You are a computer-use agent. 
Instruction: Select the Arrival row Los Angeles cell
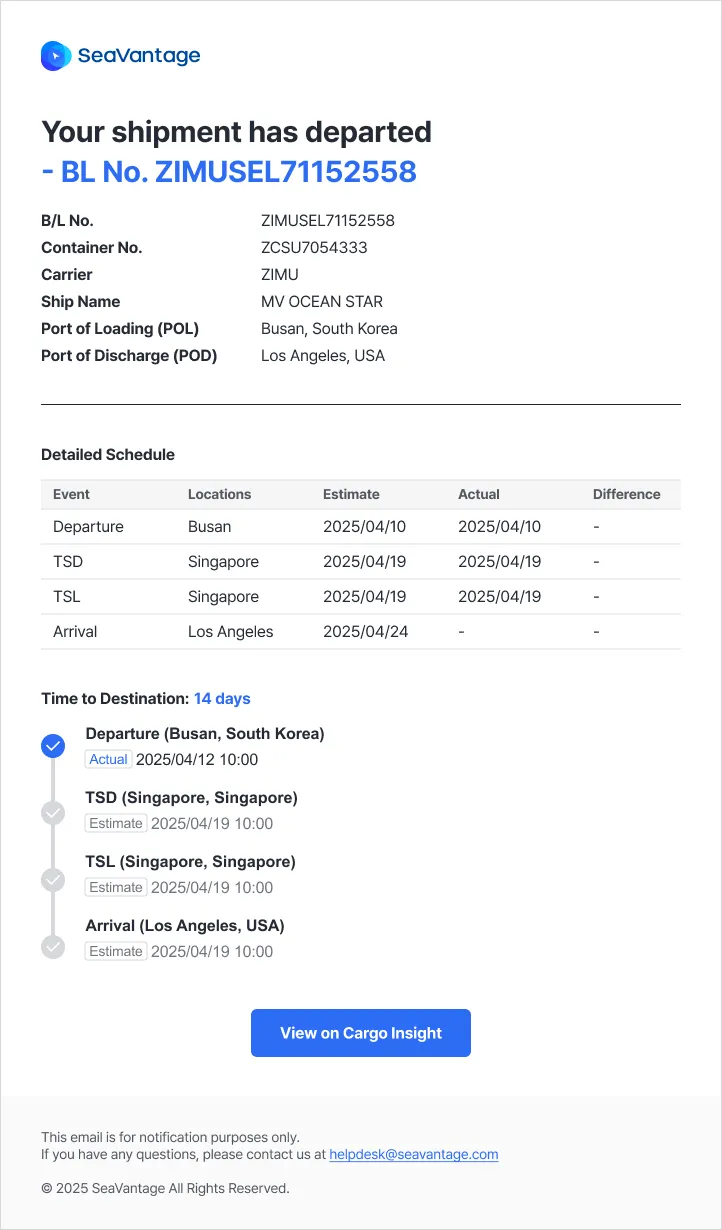point(230,632)
